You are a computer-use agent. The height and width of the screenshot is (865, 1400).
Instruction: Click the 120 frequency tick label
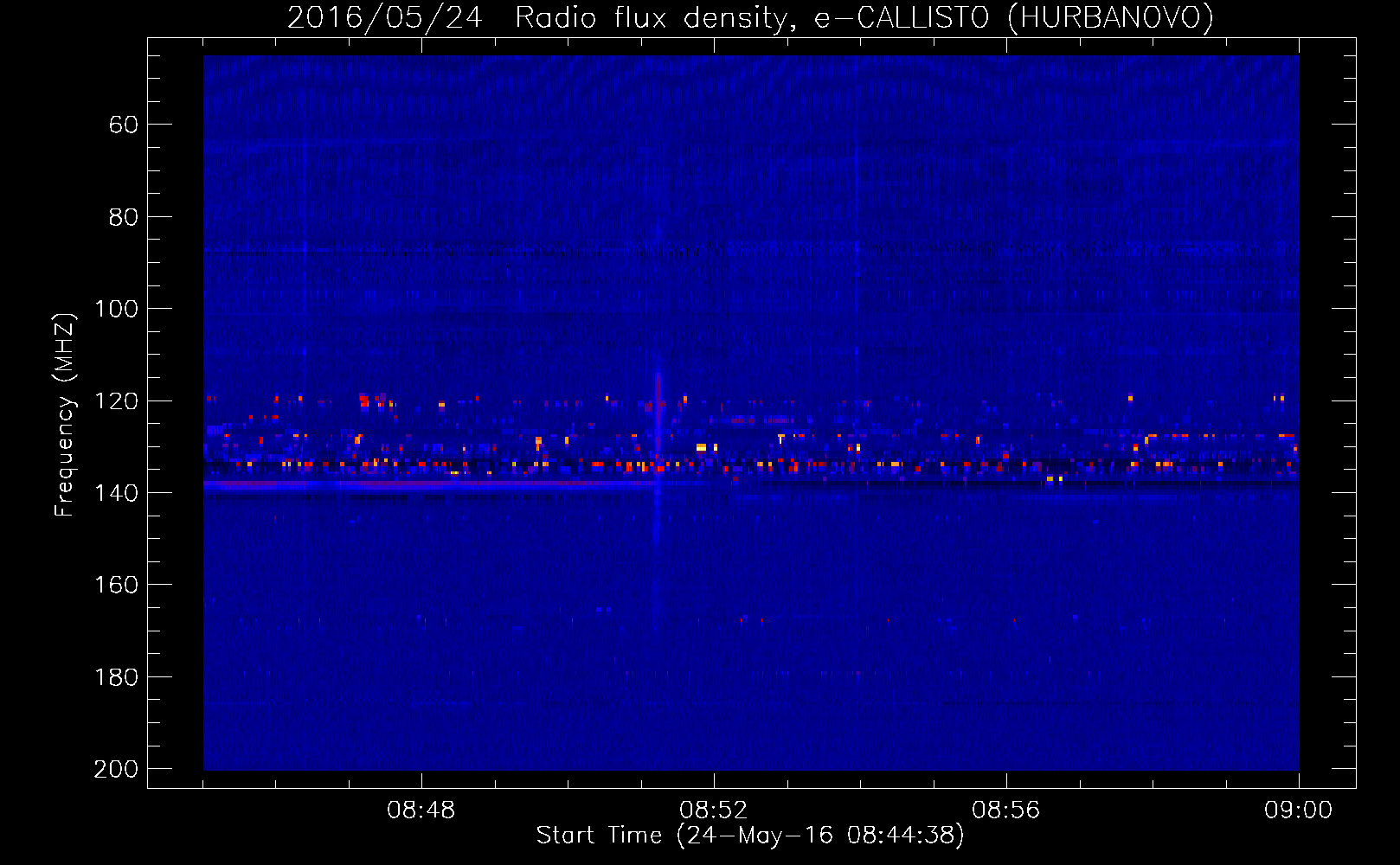pyautogui.click(x=116, y=400)
